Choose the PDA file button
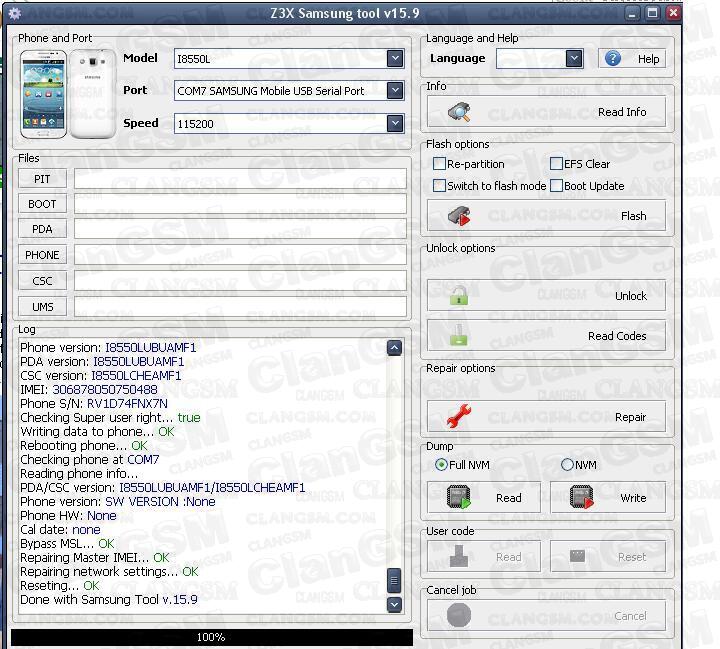This screenshot has height=649, width=720. (x=42, y=229)
